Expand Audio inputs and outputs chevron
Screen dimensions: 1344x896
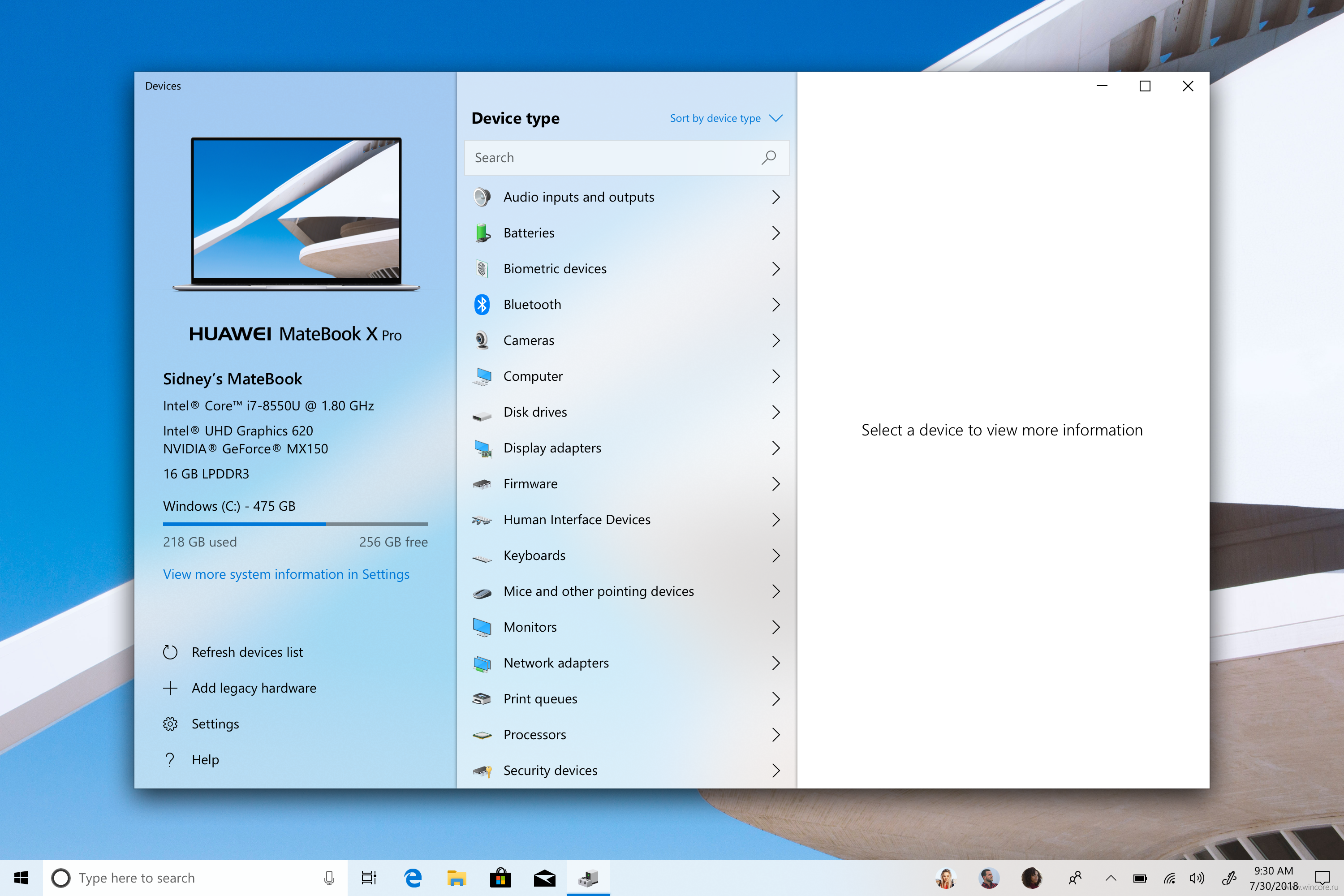775,197
